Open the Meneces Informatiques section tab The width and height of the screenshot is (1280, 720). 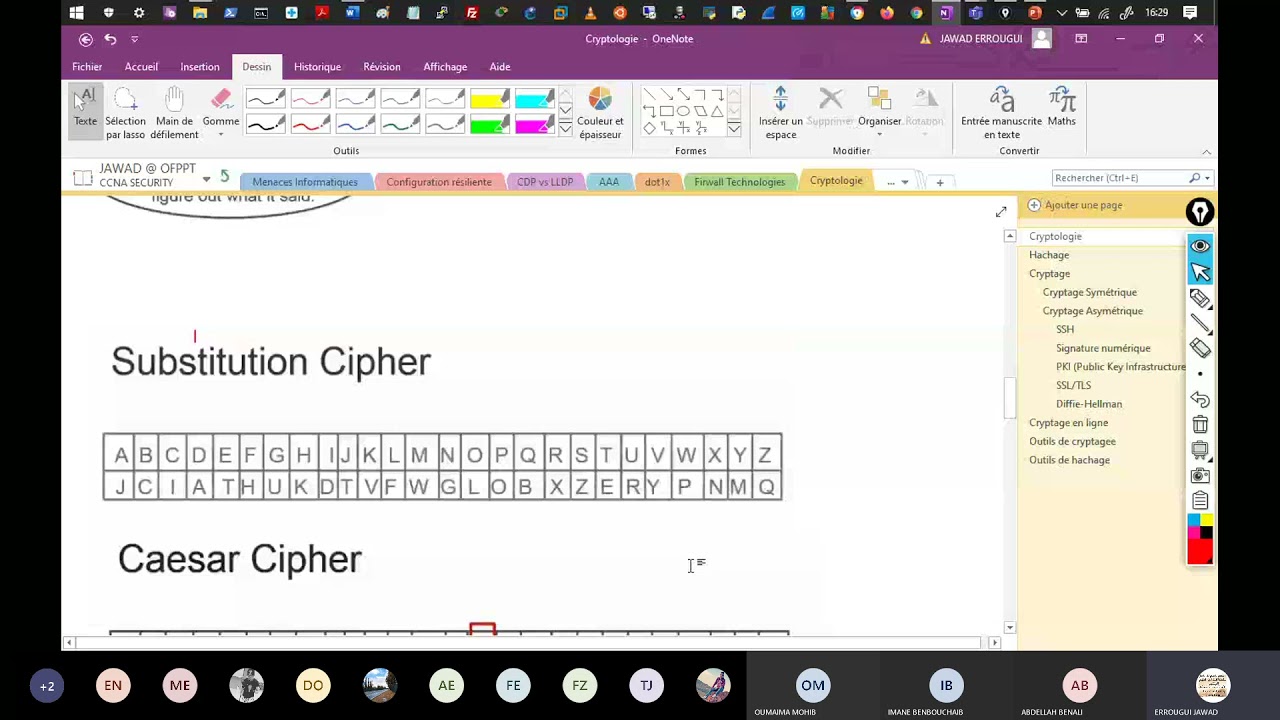[305, 182]
